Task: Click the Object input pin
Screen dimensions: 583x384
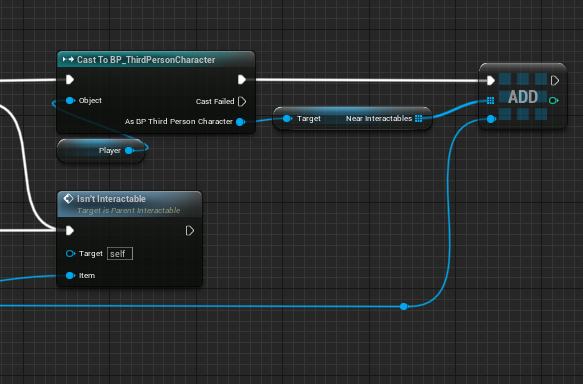Action: [x=70, y=100]
